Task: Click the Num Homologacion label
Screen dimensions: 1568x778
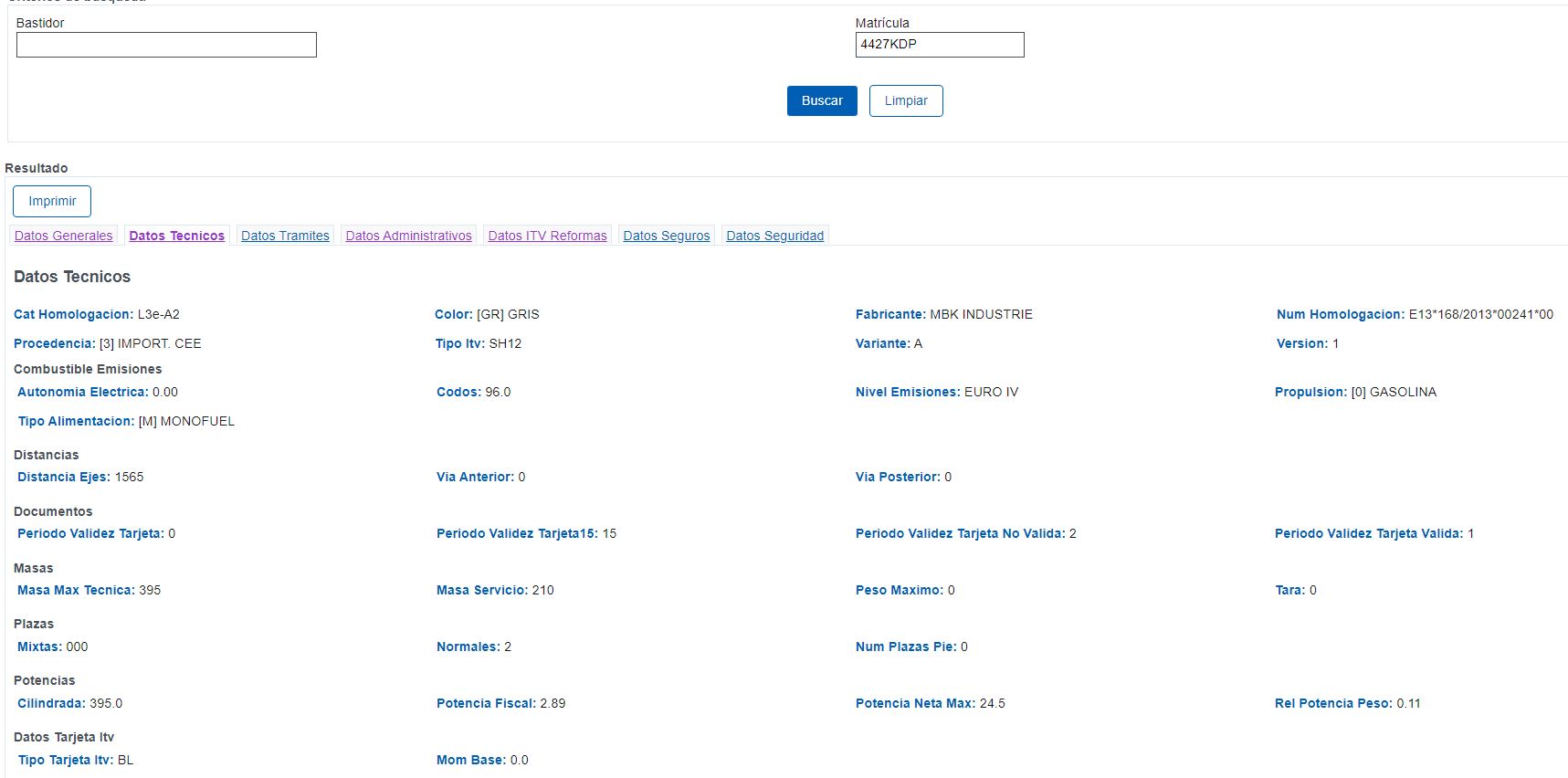Action: pyautogui.click(x=1340, y=314)
